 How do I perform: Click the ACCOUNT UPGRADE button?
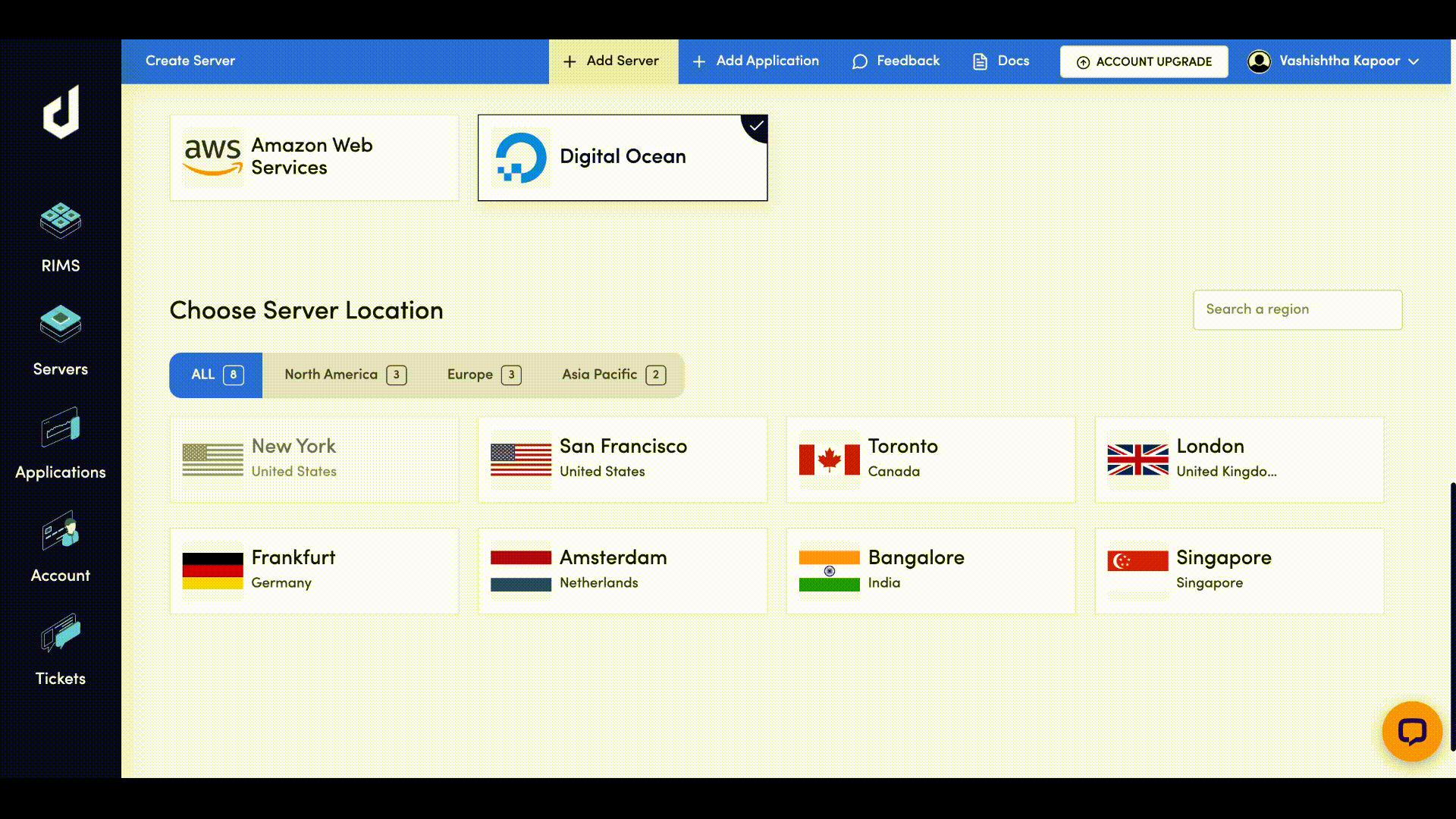tap(1144, 61)
